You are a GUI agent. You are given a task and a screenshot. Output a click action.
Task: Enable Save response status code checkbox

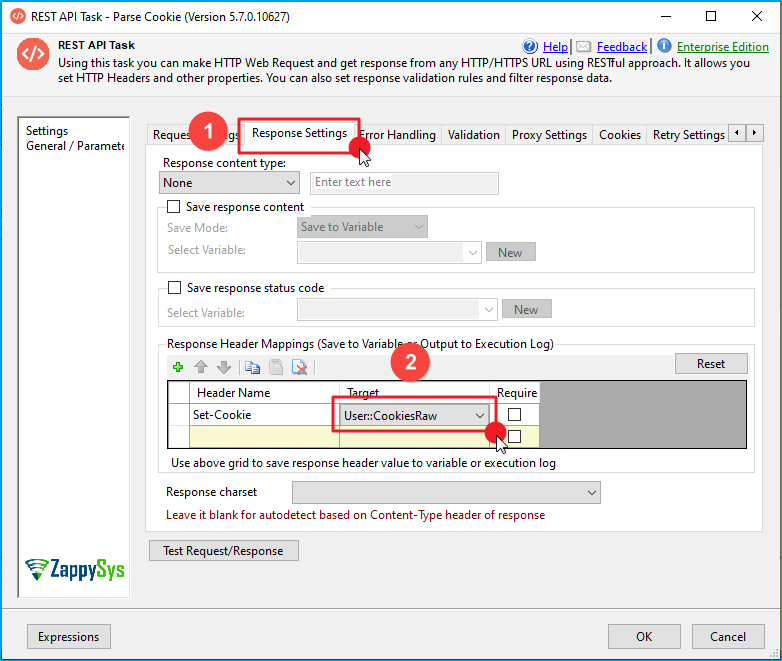(174, 288)
